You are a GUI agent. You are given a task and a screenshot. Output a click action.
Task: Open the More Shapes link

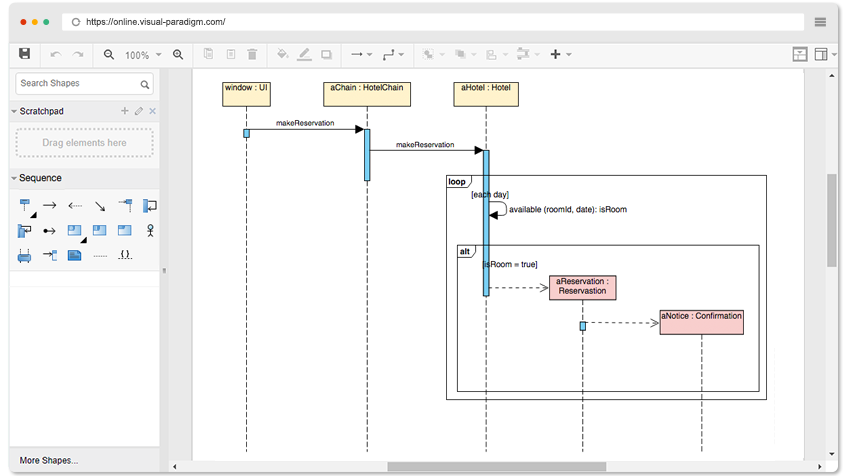tap(49, 460)
